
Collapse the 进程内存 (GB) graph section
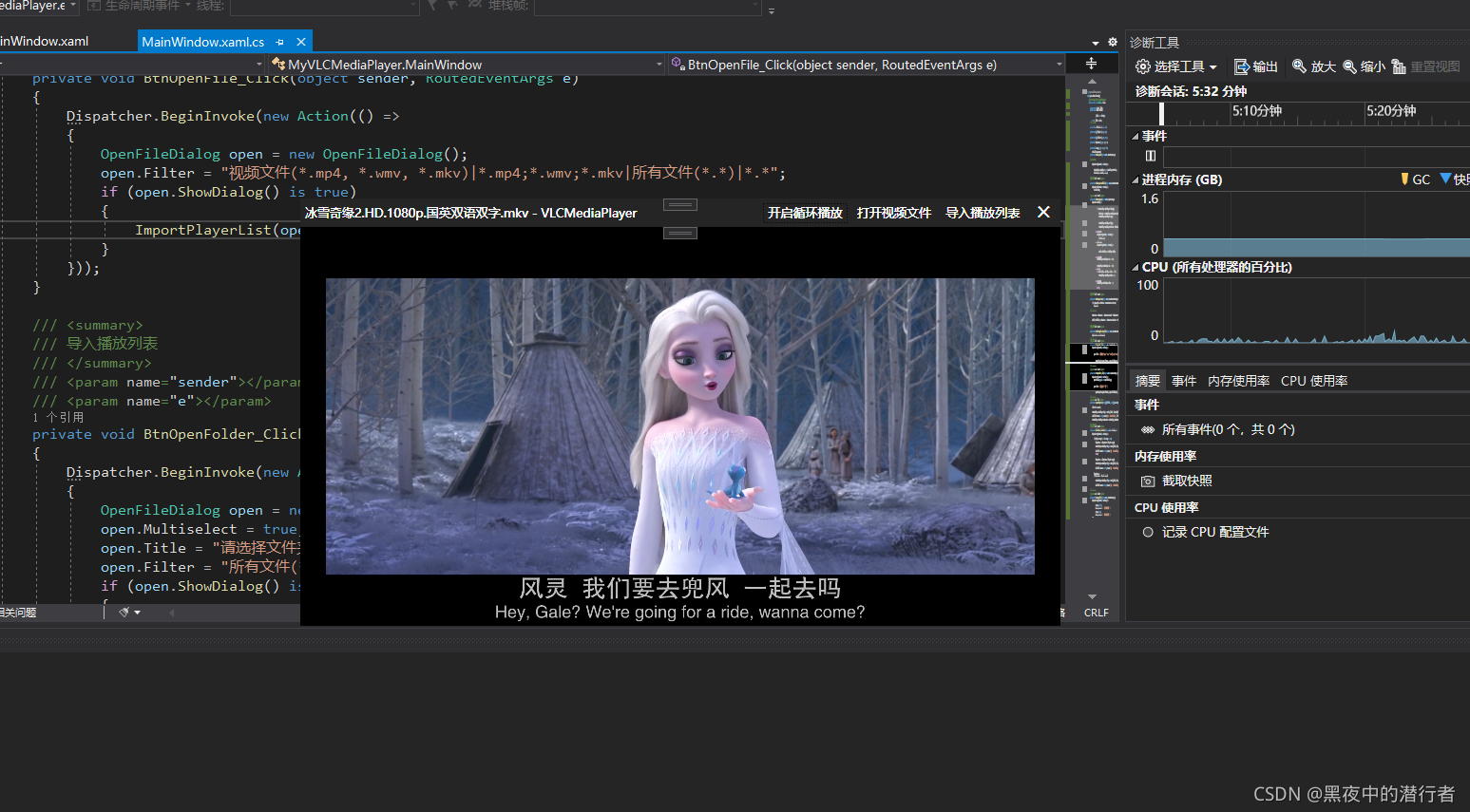pos(1136,180)
